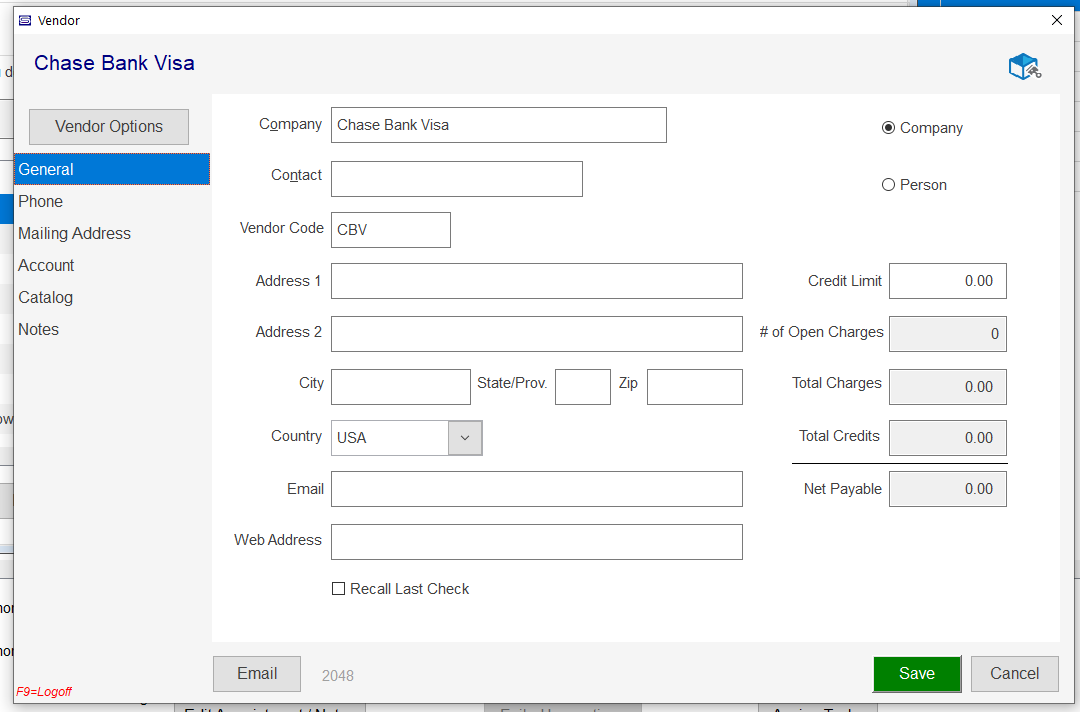Focus the Contact input field

pos(457,179)
